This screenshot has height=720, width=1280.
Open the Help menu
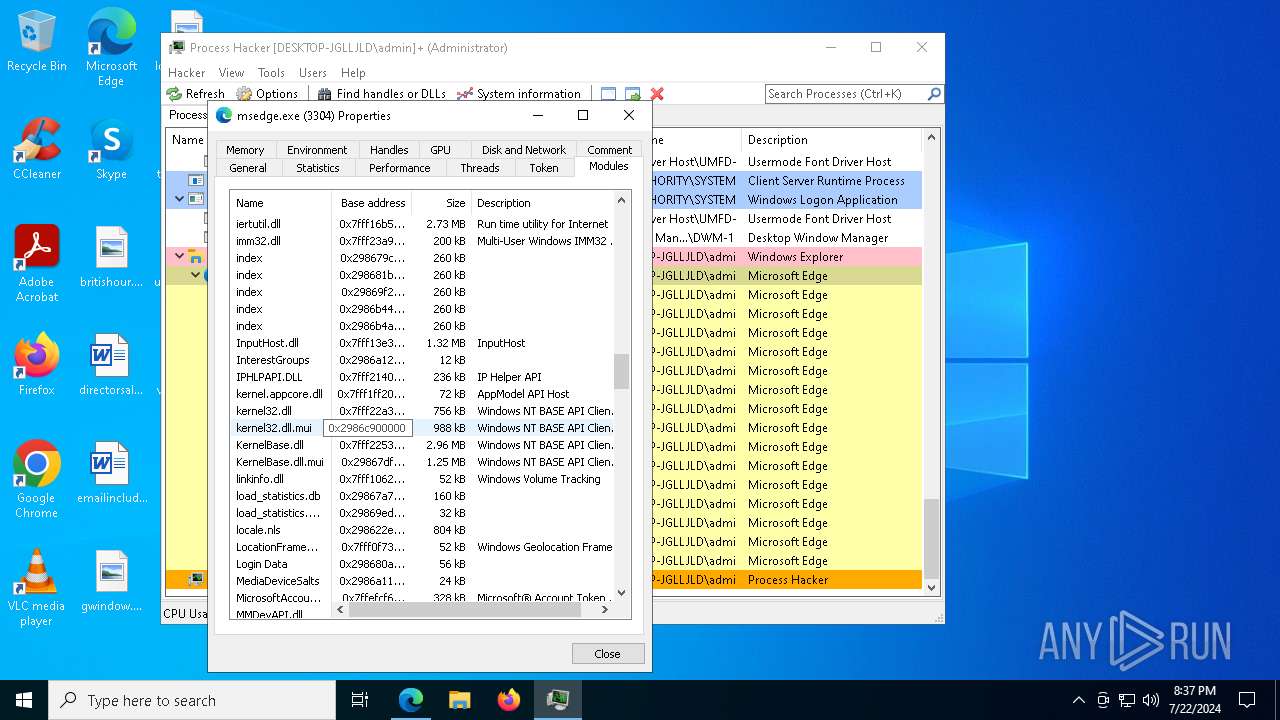(353, 73)
